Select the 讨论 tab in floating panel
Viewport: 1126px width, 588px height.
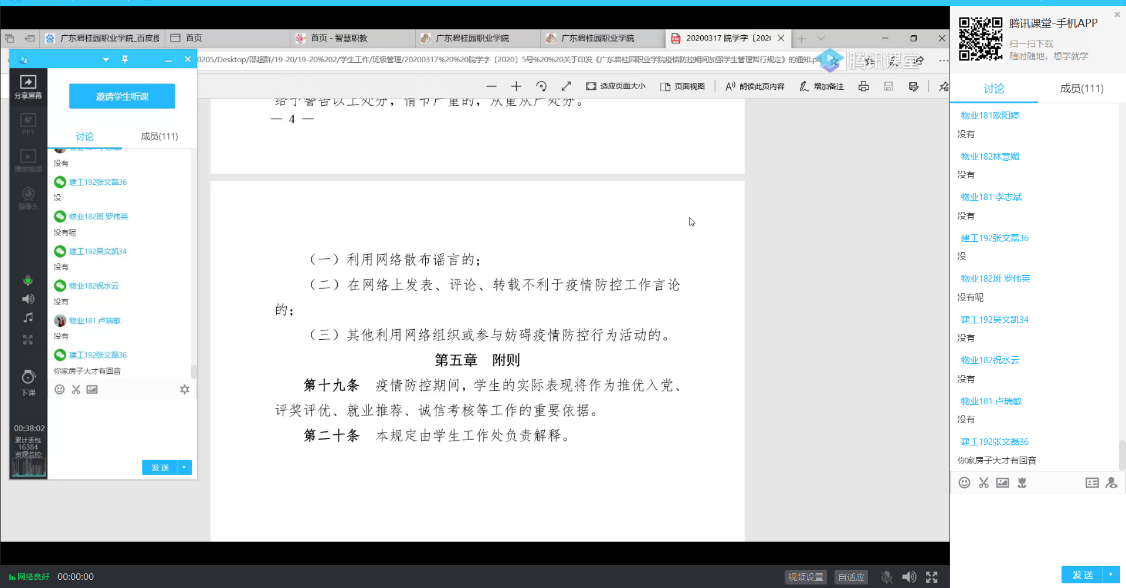point(85,137)
